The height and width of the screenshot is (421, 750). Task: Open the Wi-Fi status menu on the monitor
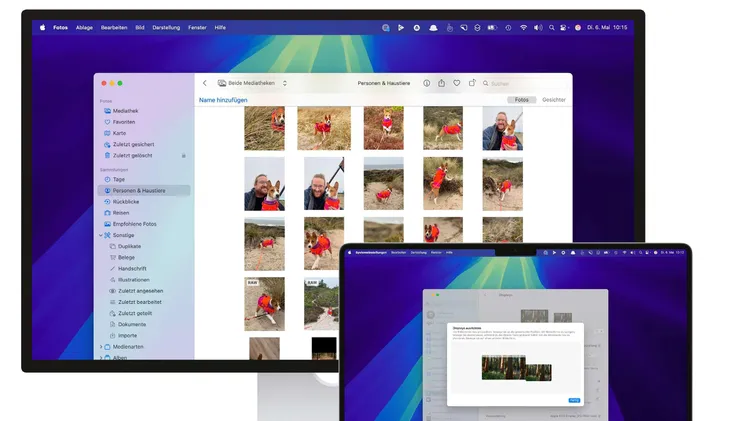pyautogui.click(x=523, y=28)
